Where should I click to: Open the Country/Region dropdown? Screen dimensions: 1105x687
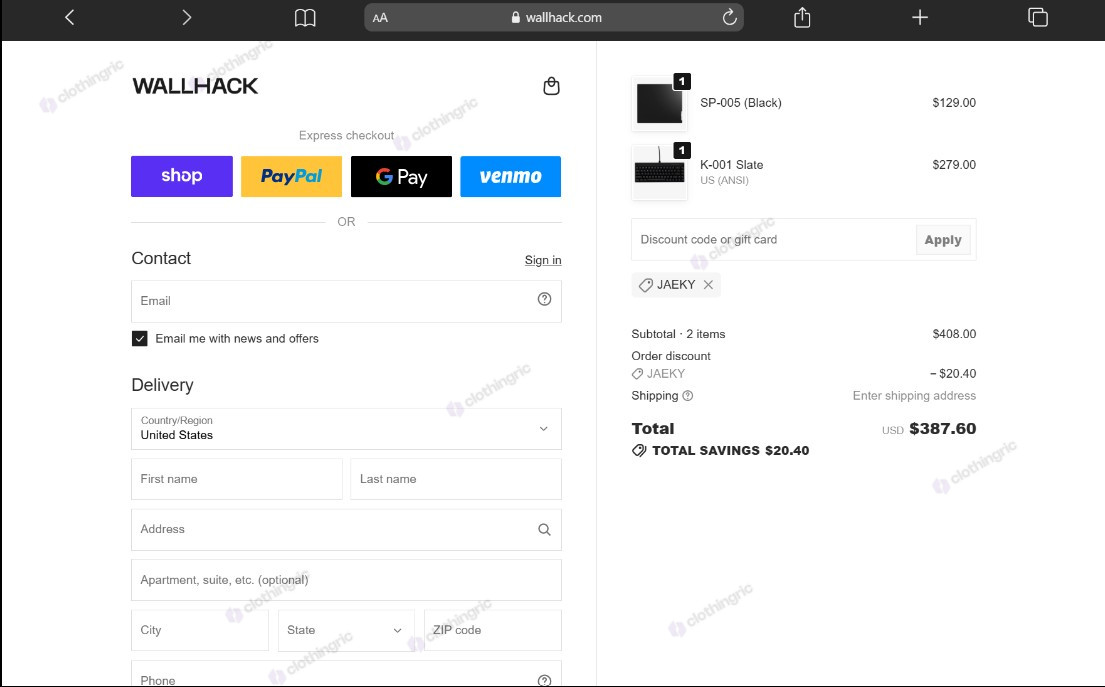point(346,428)
